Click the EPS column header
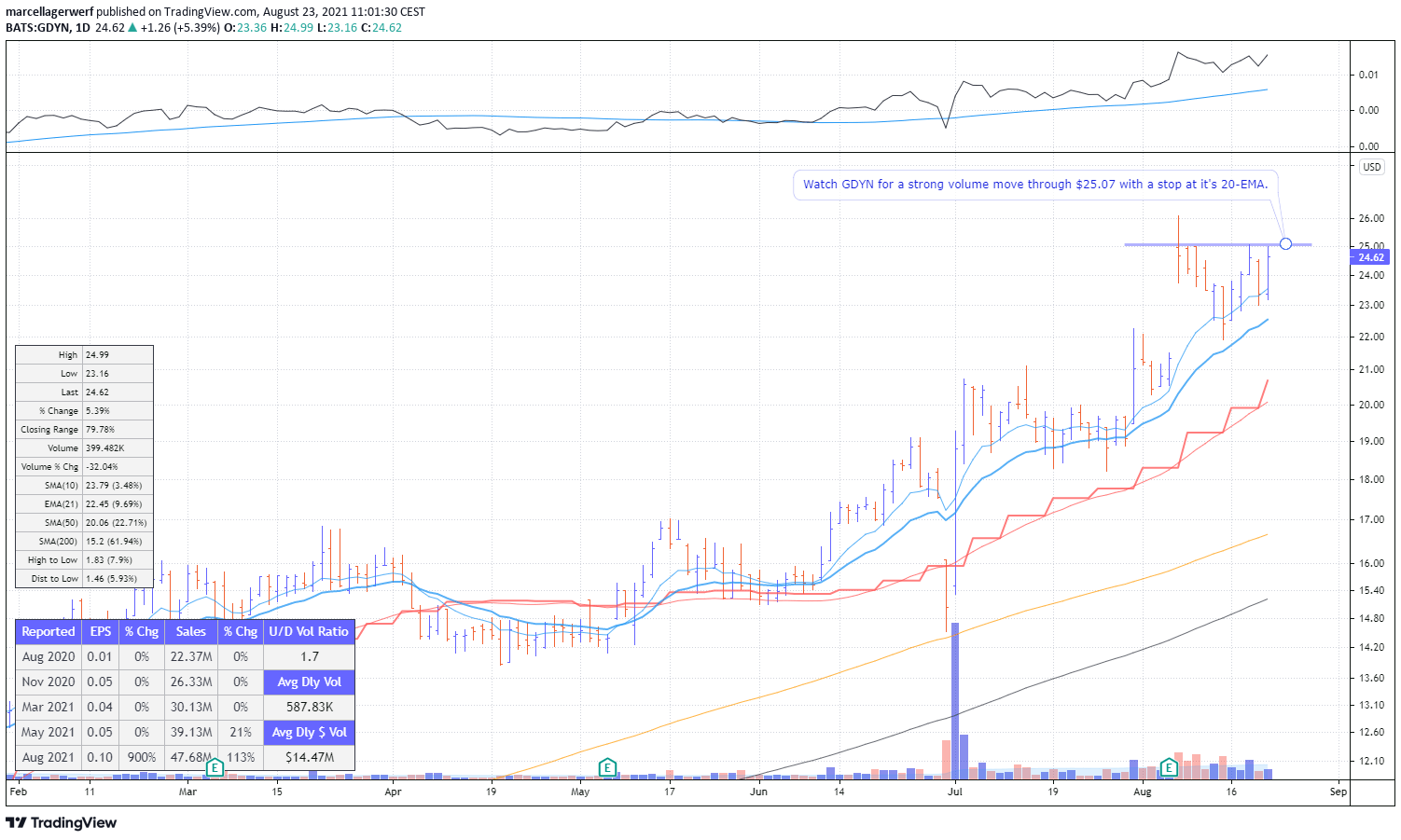 coord(101,631)
